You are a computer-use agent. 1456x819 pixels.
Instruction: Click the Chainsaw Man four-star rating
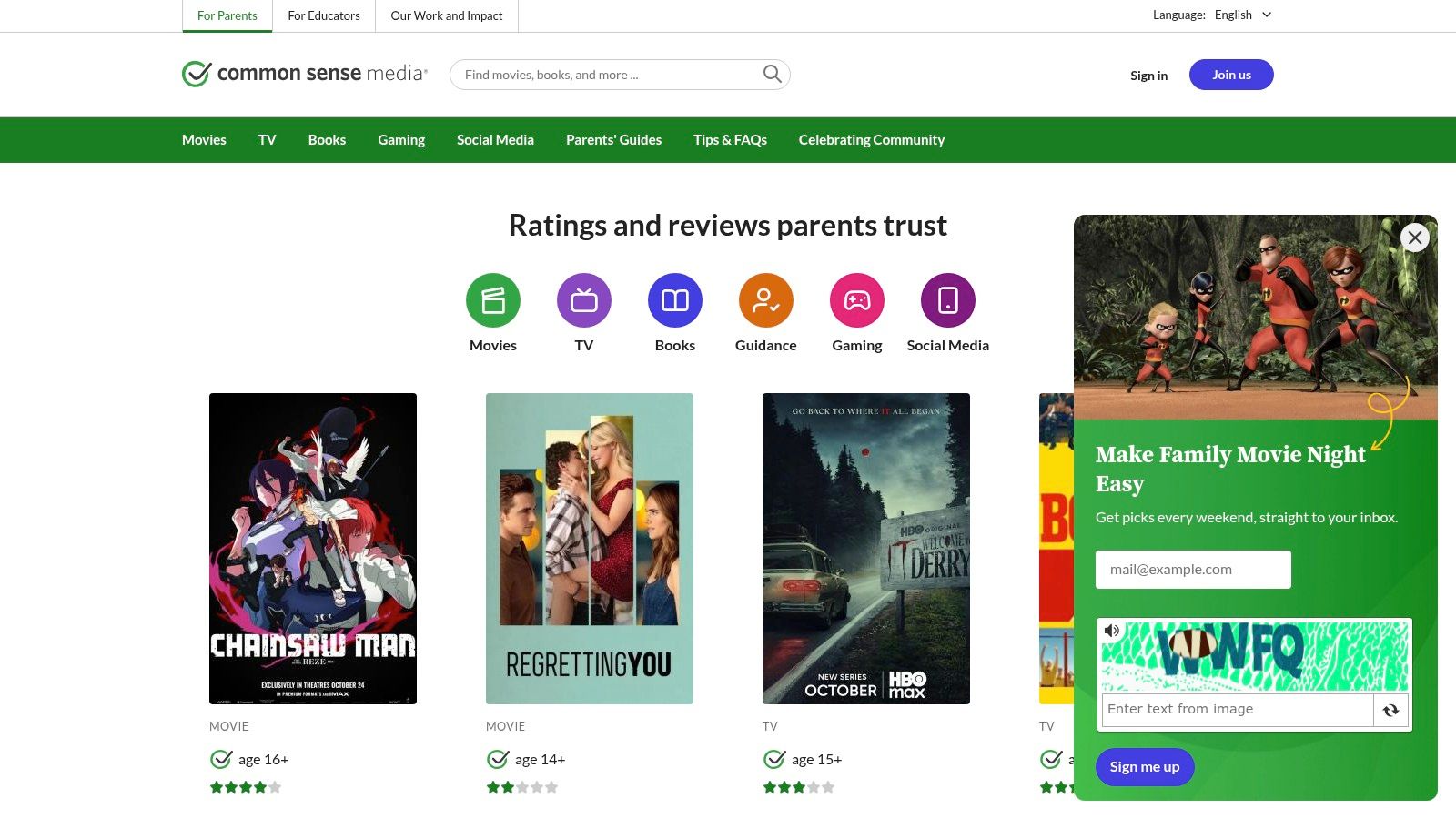246,787
